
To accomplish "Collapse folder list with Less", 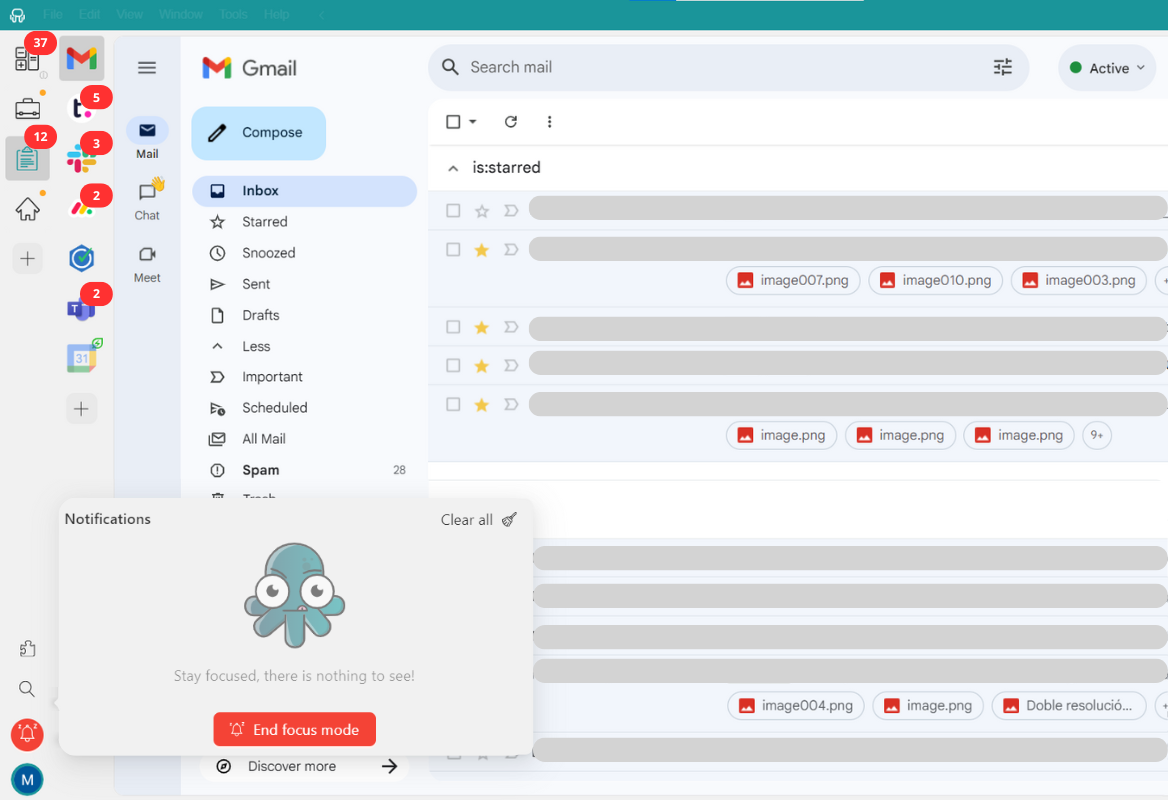I will pos(256,346).
